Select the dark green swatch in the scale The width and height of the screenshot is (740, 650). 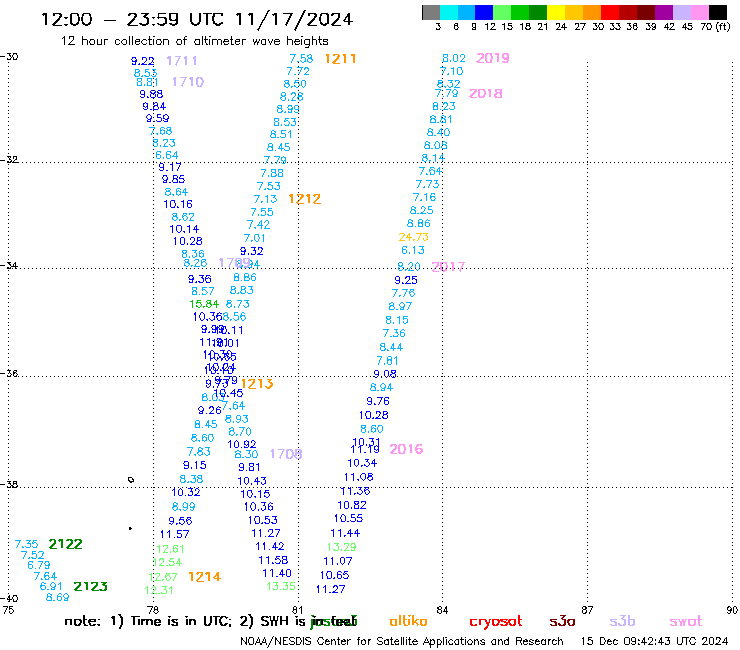tap(538, 12)
